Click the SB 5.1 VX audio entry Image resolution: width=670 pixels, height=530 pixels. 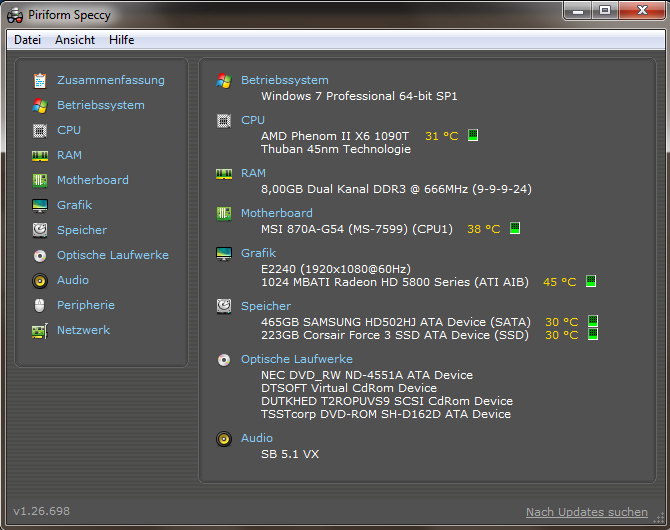pyautogui.click(x=290, y=454)
